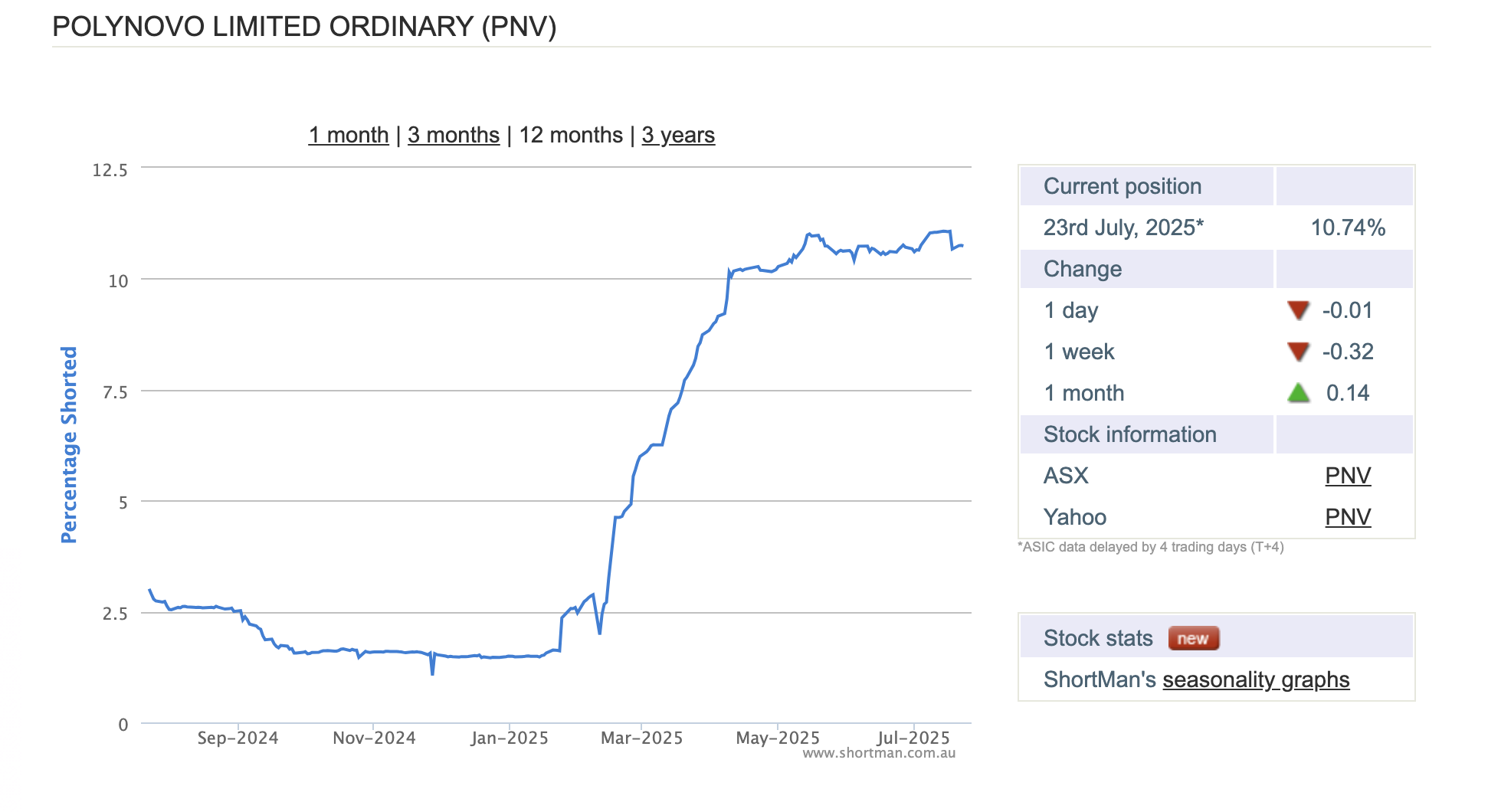Click the Sep-2024 axis label

pyautogui.click(x=238, y=738)
